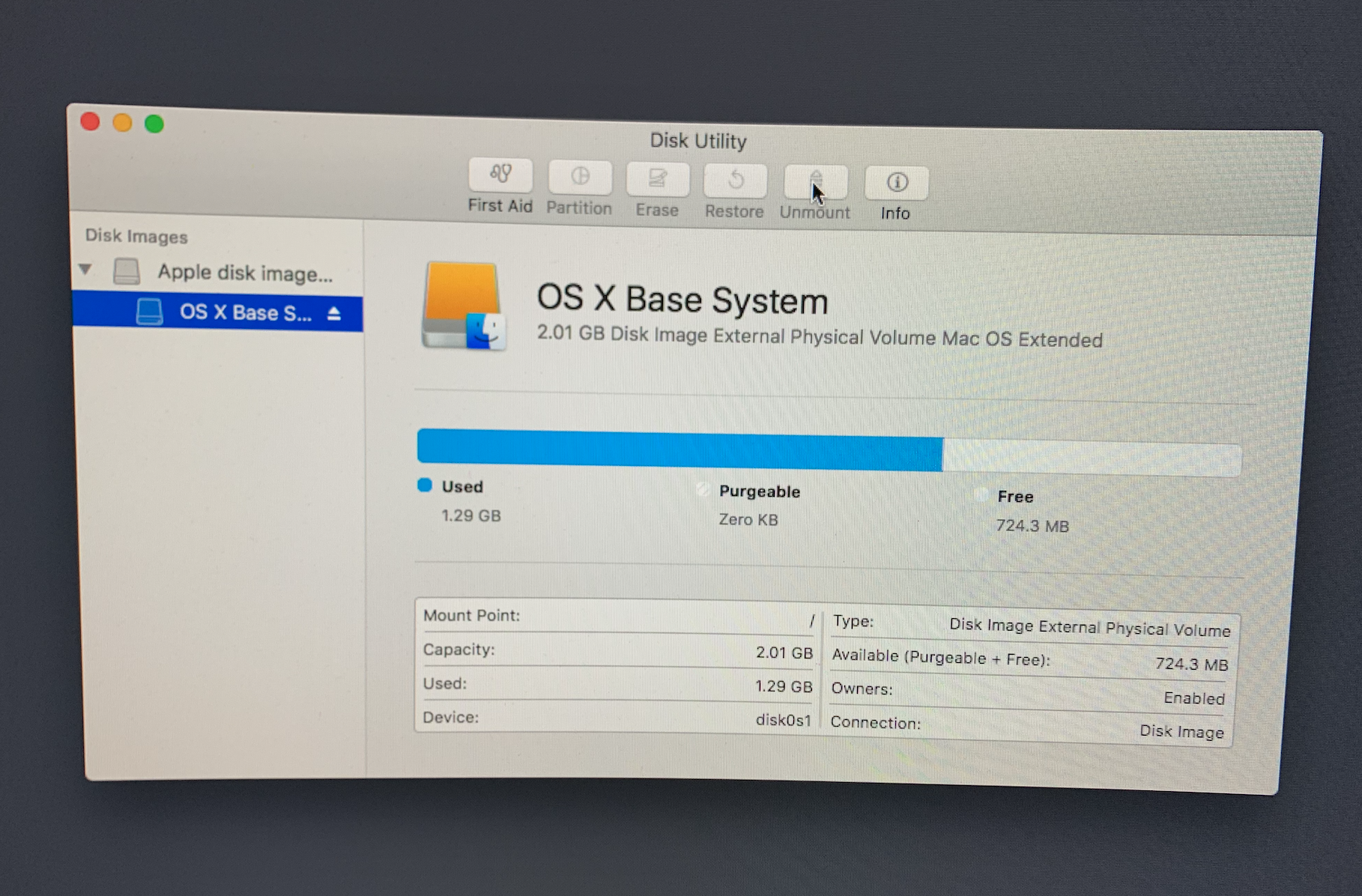Eject OS X Base System in sidebar
Screen dimensions: 1362x896
[x=334, y=313]
